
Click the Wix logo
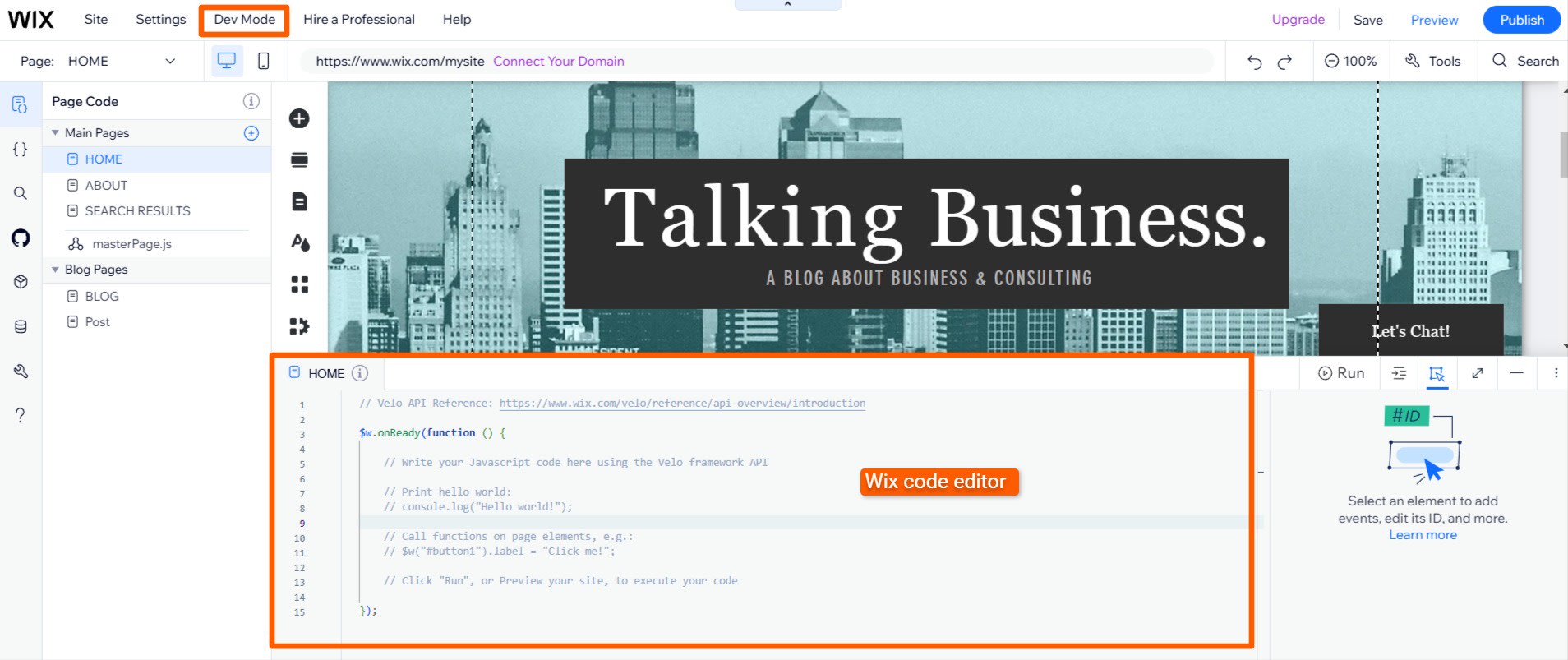(x=31, y=20)
